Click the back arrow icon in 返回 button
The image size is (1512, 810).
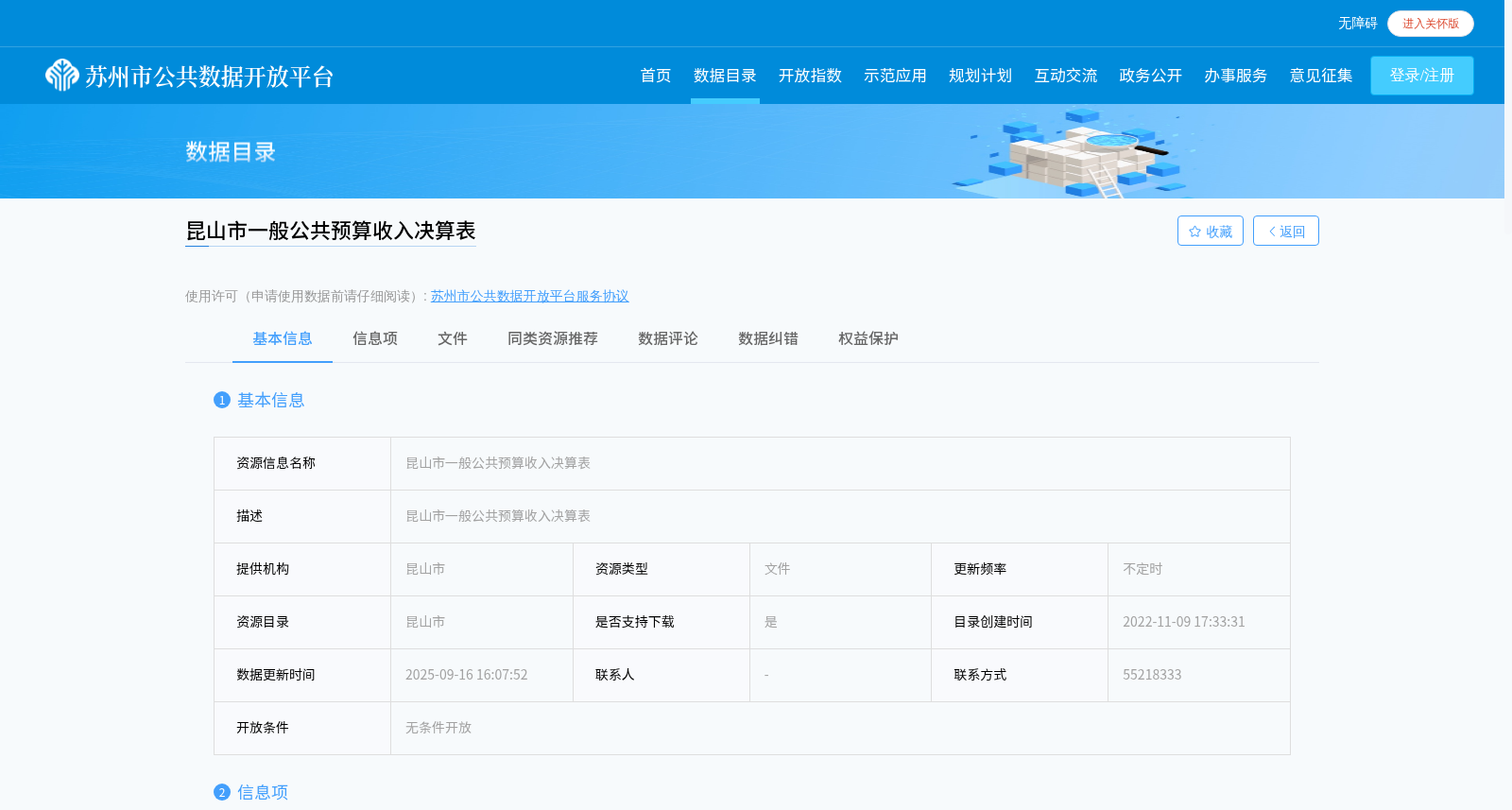click(x=1272, y=232)
